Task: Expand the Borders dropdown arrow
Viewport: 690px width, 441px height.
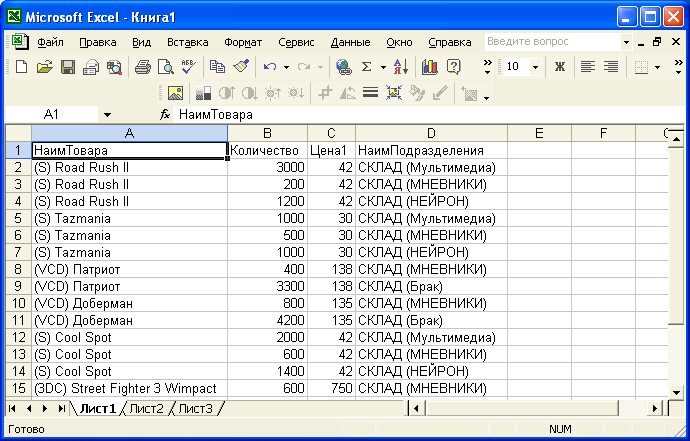Action: click(657, 67)
